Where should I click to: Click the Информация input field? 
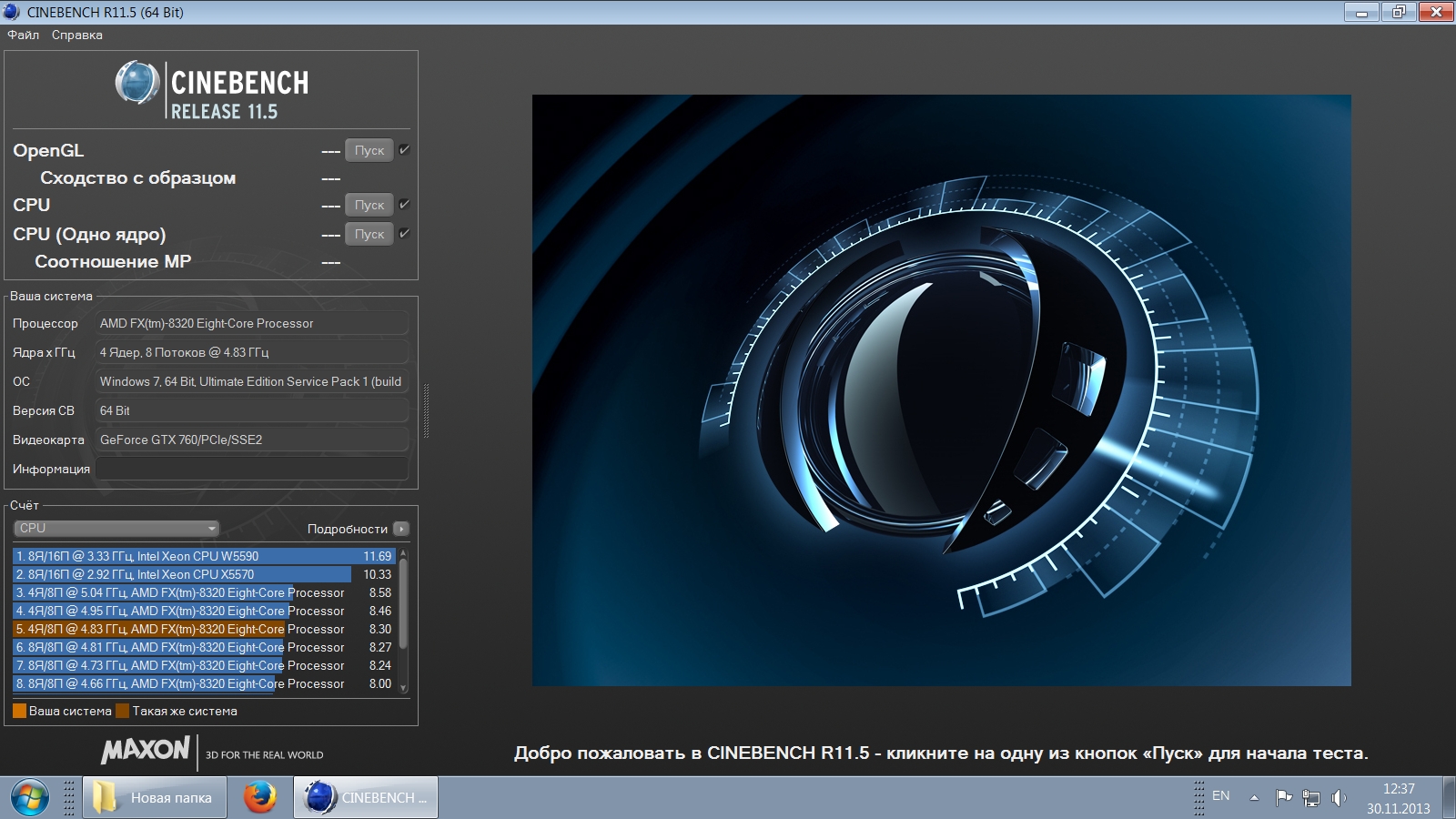[x=252, y=469]
